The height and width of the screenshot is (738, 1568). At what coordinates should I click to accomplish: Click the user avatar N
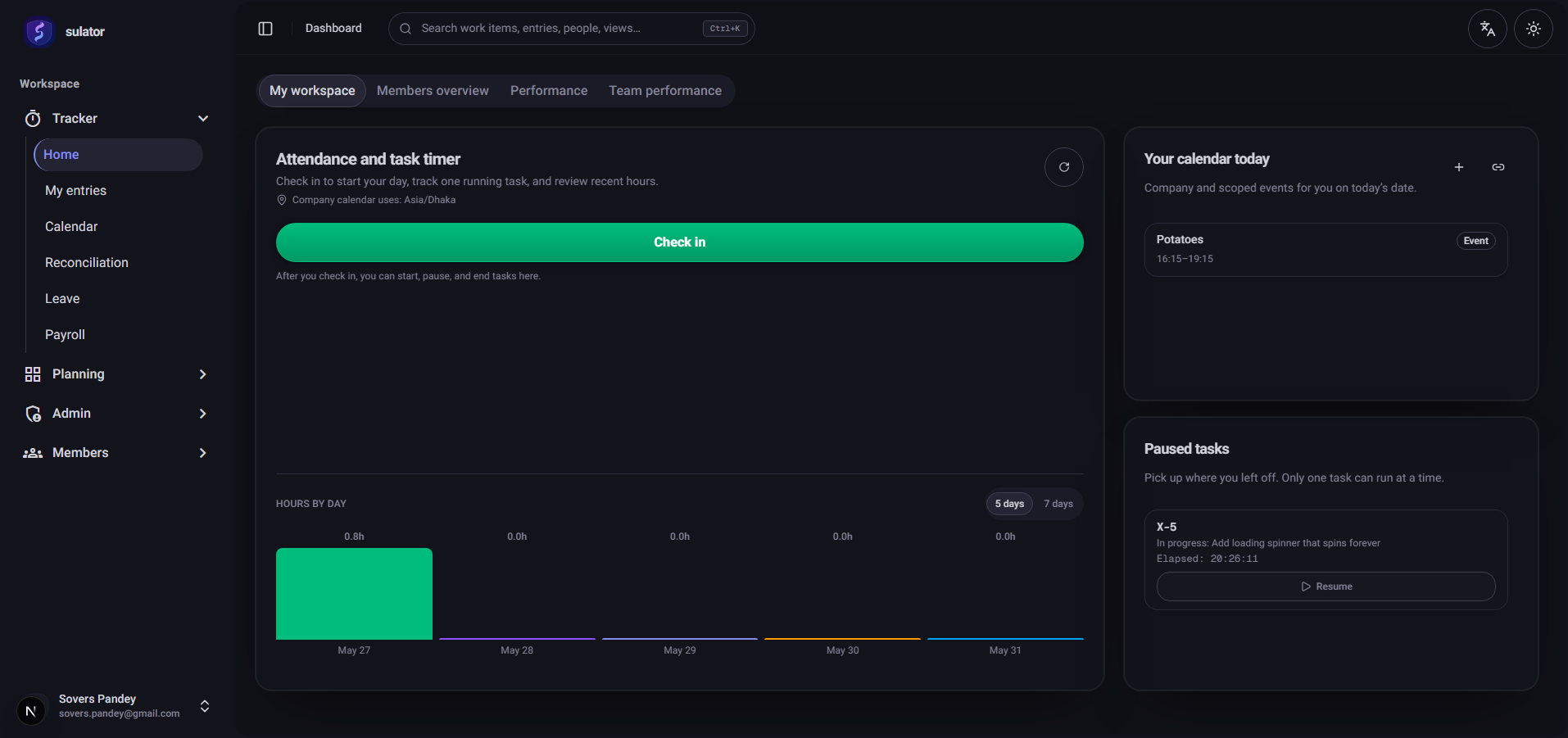pos(31,711)
